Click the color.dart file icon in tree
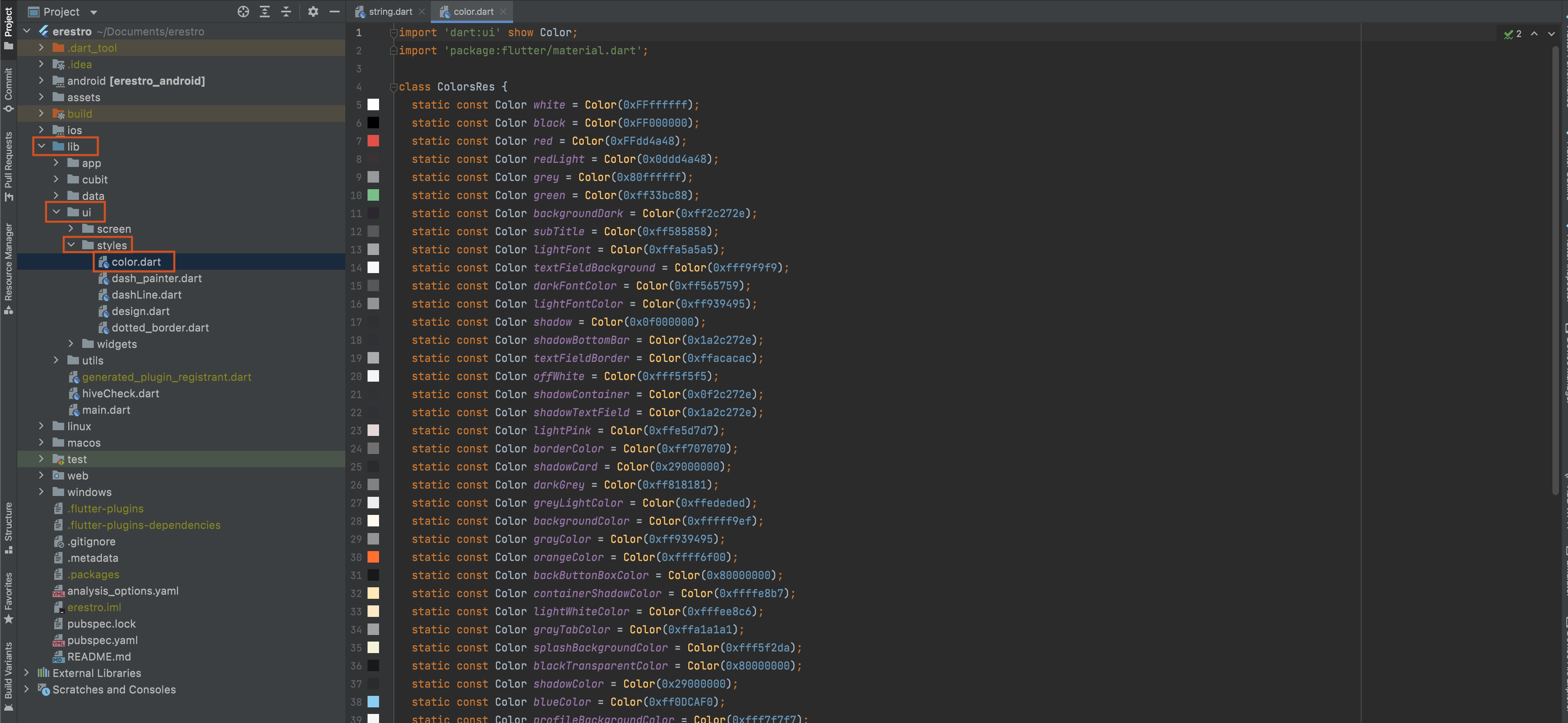Screen dimensions: 1568x723 pyautogui.click(x=104, y=261)
